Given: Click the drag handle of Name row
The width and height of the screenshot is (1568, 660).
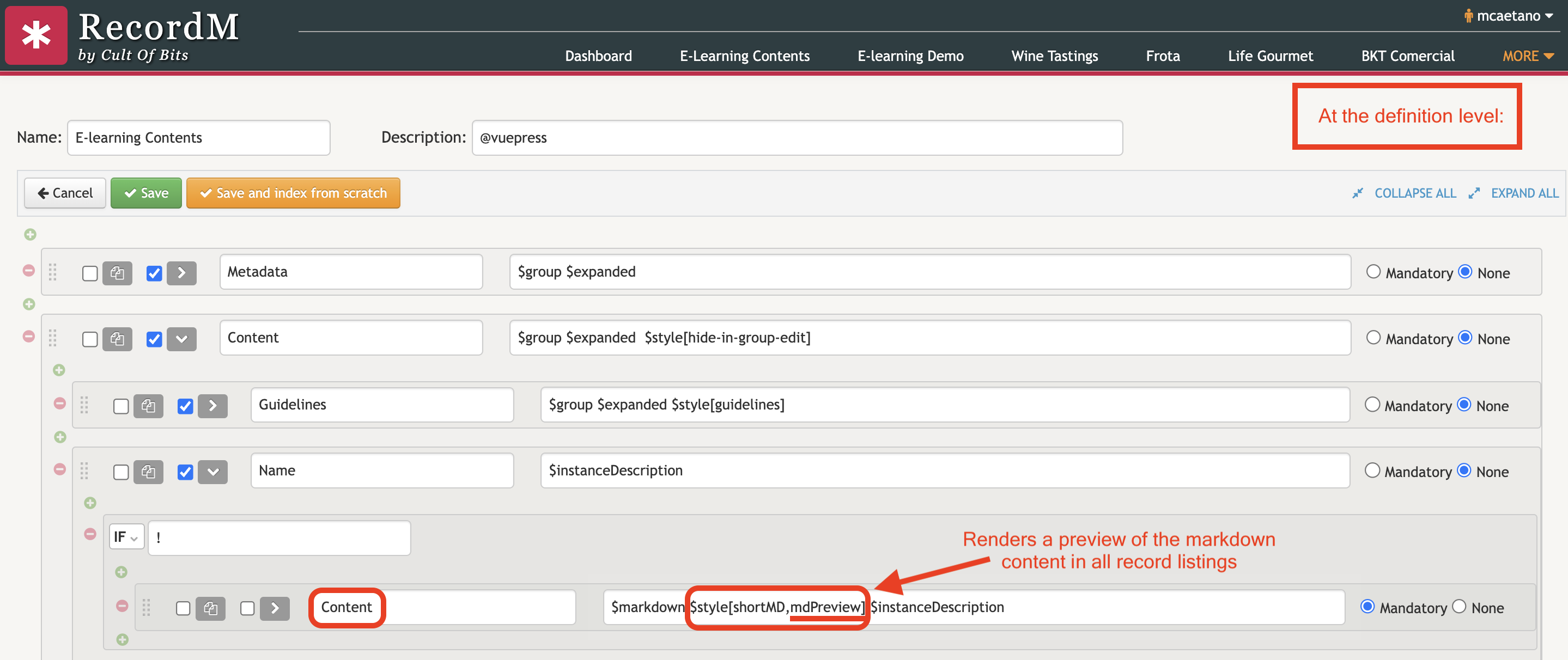Looking at the screenshot, I should tap(84, 470).
